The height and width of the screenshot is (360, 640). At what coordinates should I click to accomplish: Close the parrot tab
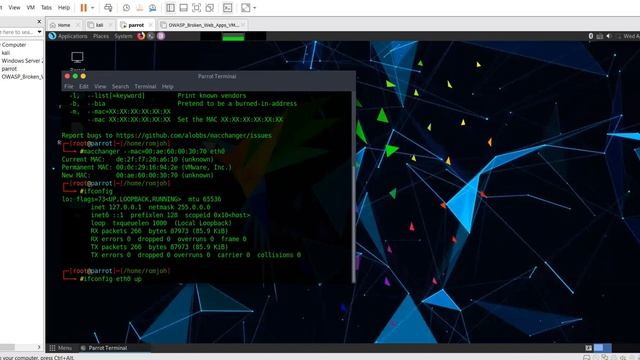pos(151,25)
